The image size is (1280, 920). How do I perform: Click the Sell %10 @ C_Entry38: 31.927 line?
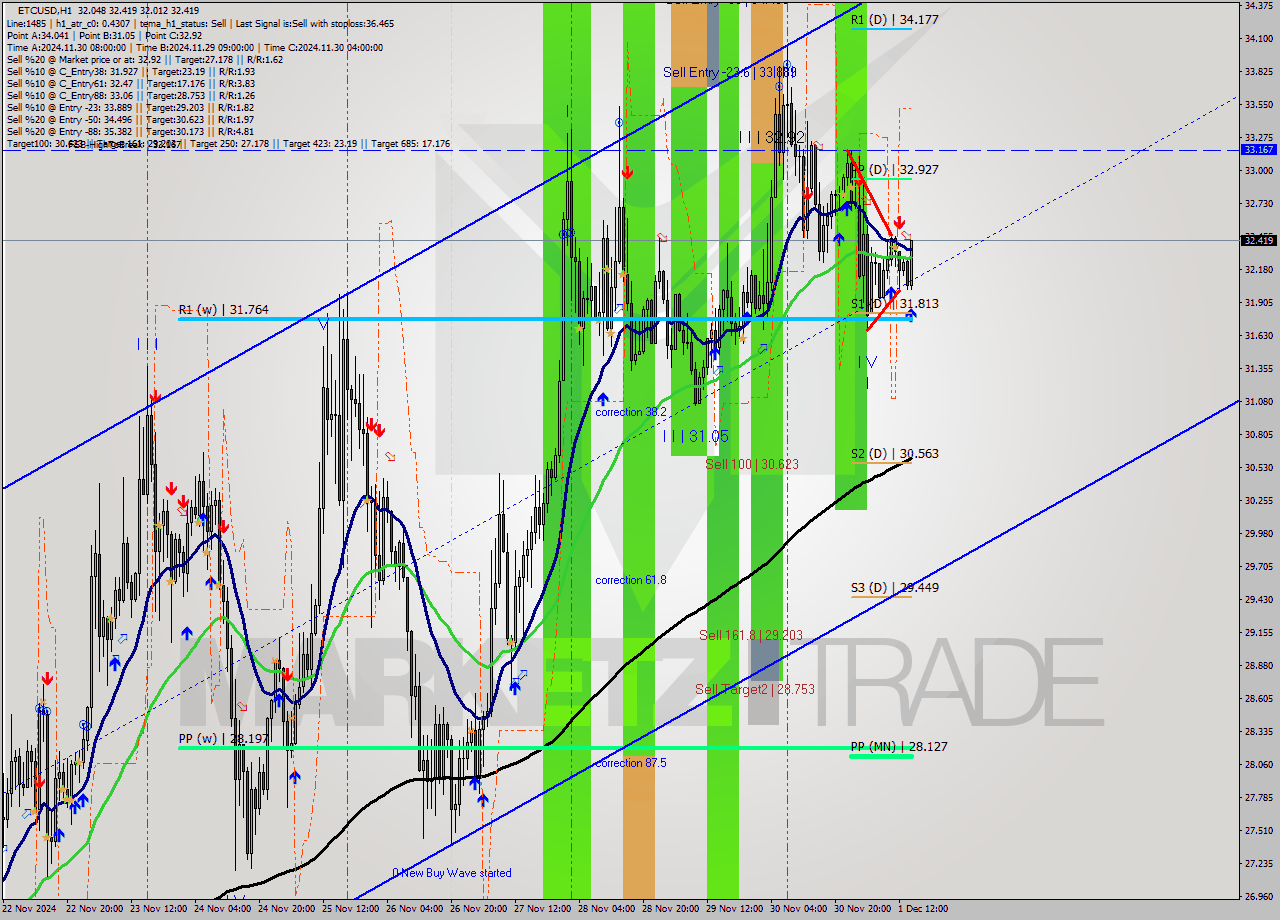(x=130, y=71)
